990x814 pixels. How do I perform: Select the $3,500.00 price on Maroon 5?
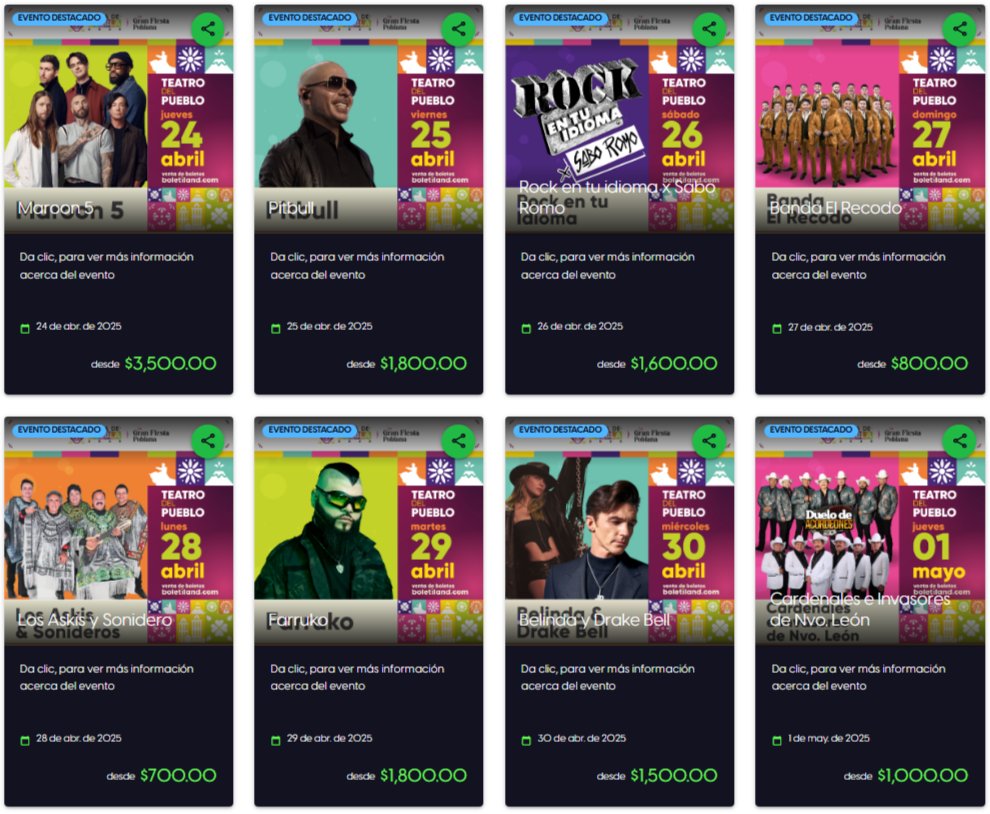pyautogui.click(x=170, y=363)
